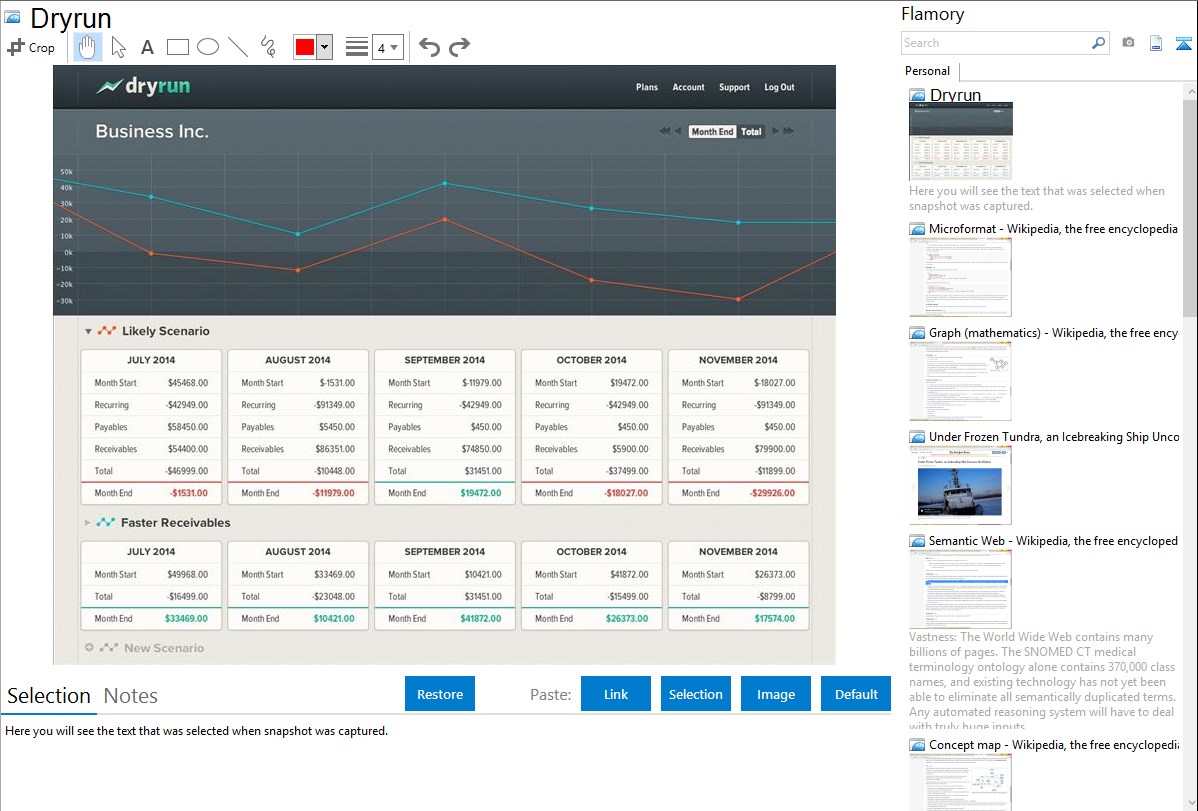Click the Default paste button
The image size is (1198, 811).
coord(856,694)
